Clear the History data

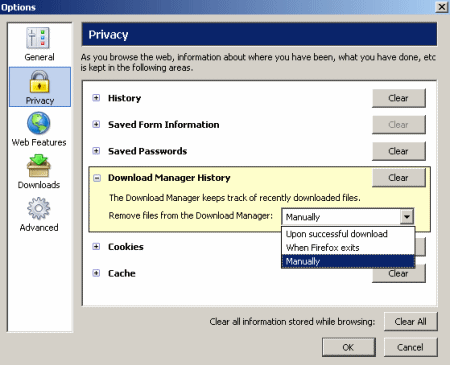coord(399,98)
